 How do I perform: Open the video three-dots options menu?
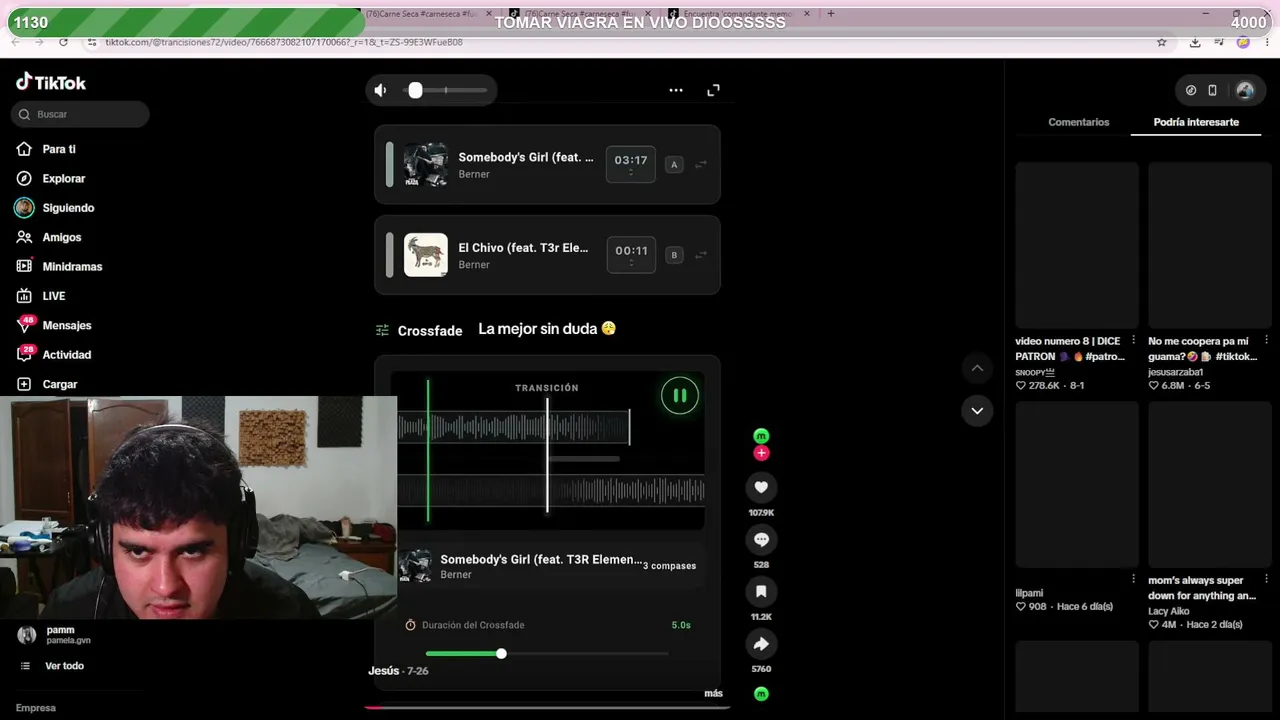(x=676, y=90)
